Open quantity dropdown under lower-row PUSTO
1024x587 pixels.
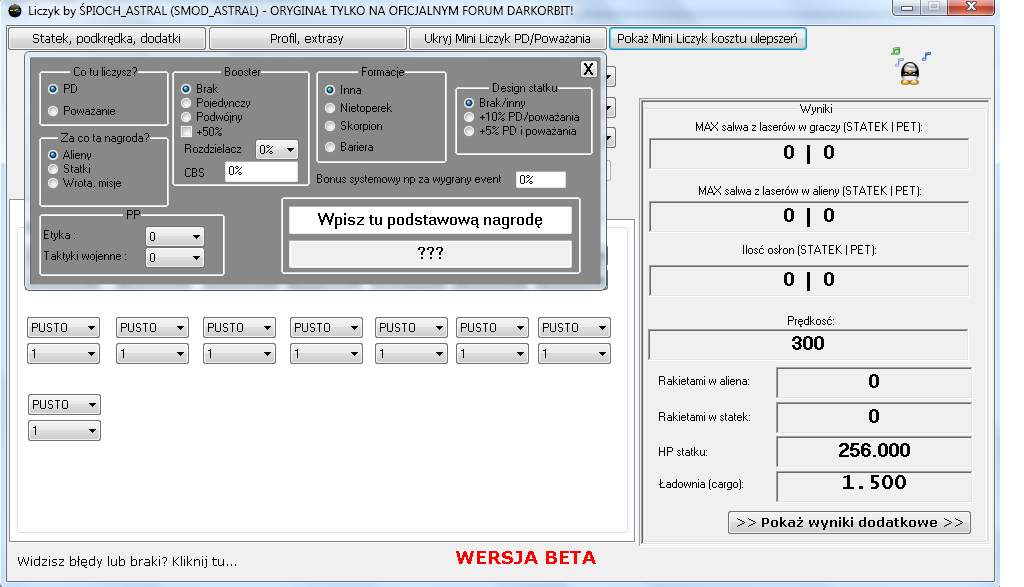(x=64, y=431)
